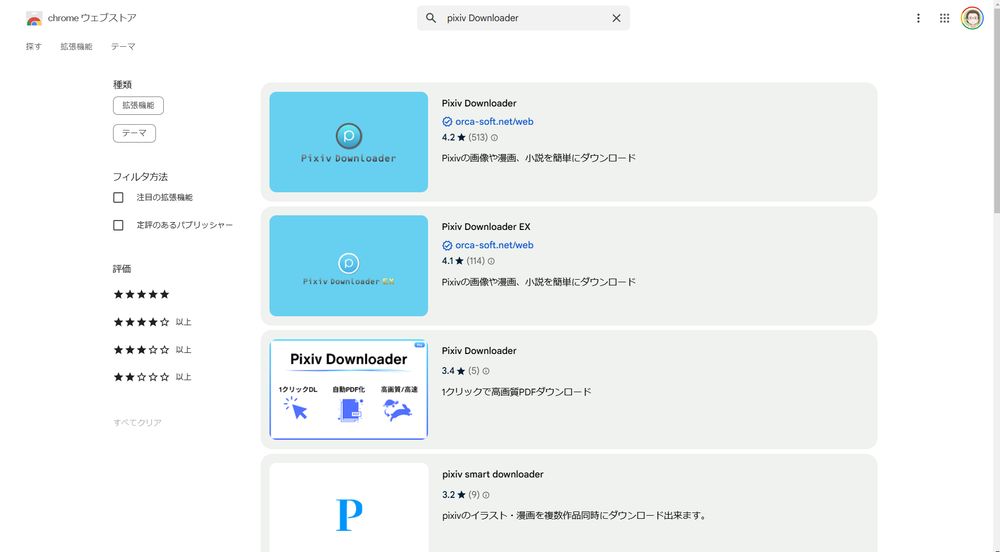Click the search magnifier icon

431,18
